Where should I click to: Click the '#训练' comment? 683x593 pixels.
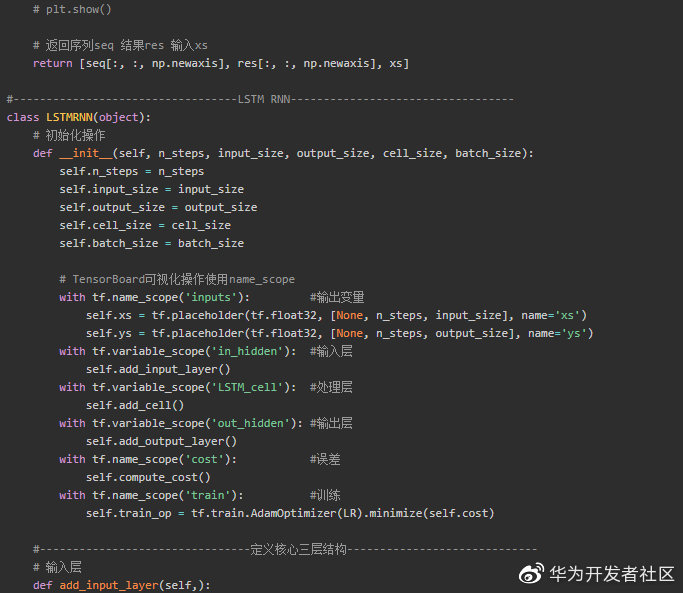(325, 496)
